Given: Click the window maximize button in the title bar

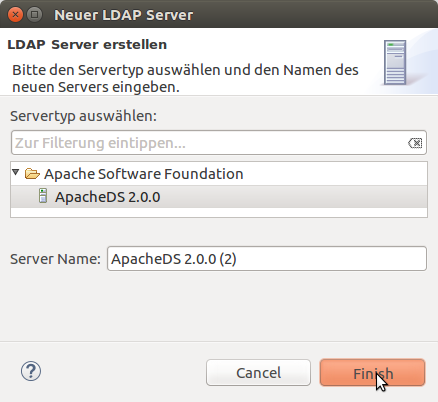Looking at the screenshot, I should click(34, 15).
